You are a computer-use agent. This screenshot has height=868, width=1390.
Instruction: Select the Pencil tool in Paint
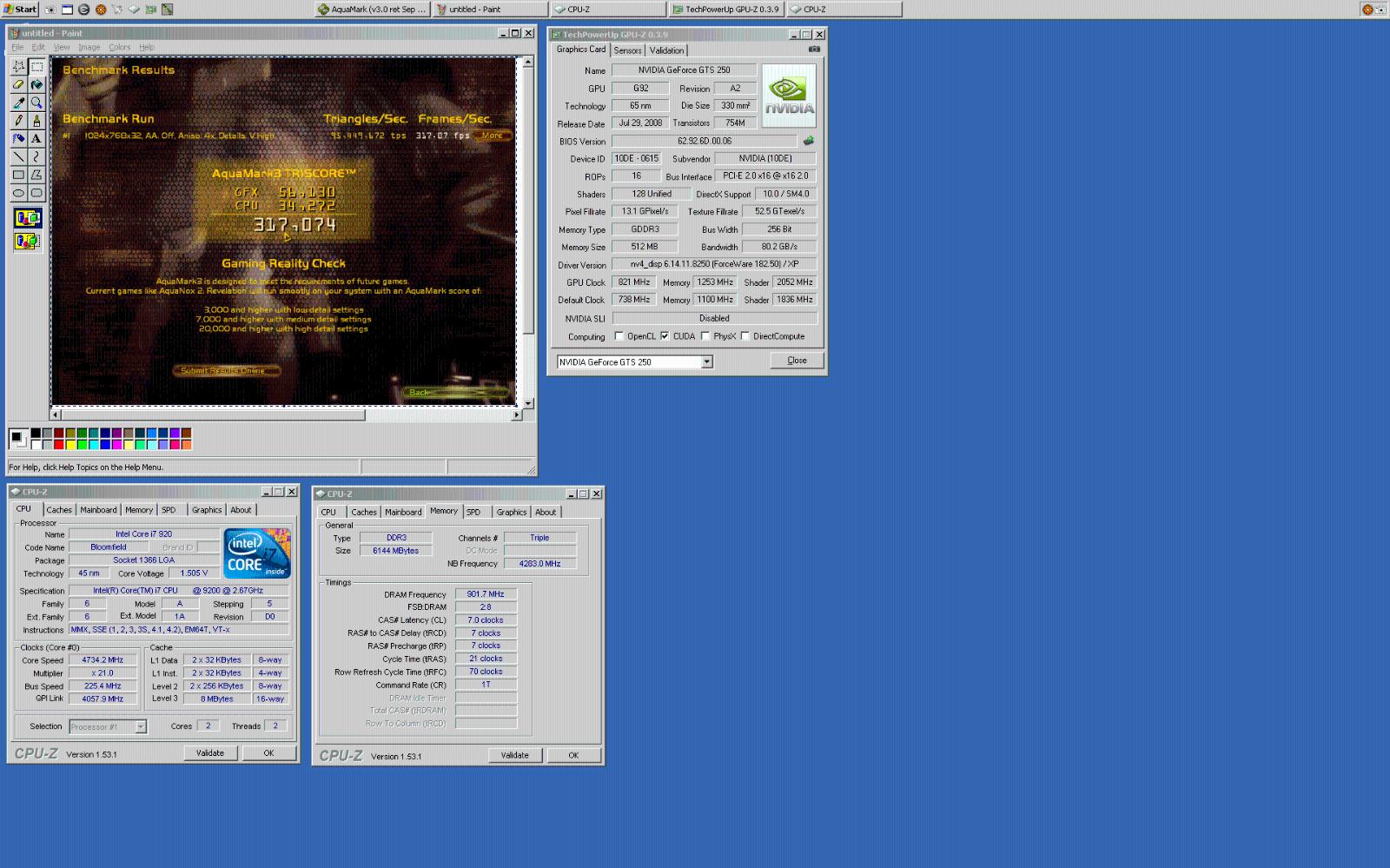18,121
